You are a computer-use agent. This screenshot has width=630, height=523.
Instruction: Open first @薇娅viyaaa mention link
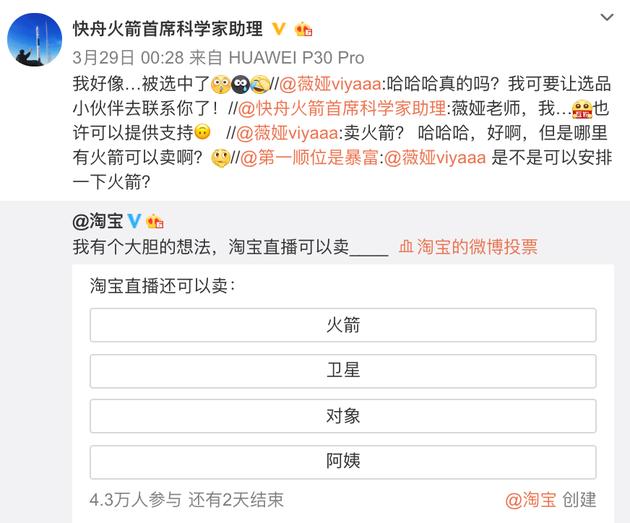[330, 84]
